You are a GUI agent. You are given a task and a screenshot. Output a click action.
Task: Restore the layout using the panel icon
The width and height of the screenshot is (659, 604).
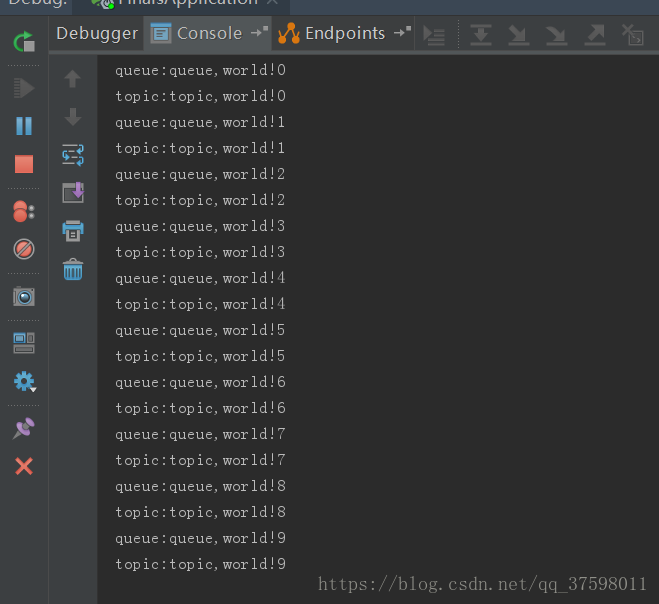pos(24,343)
